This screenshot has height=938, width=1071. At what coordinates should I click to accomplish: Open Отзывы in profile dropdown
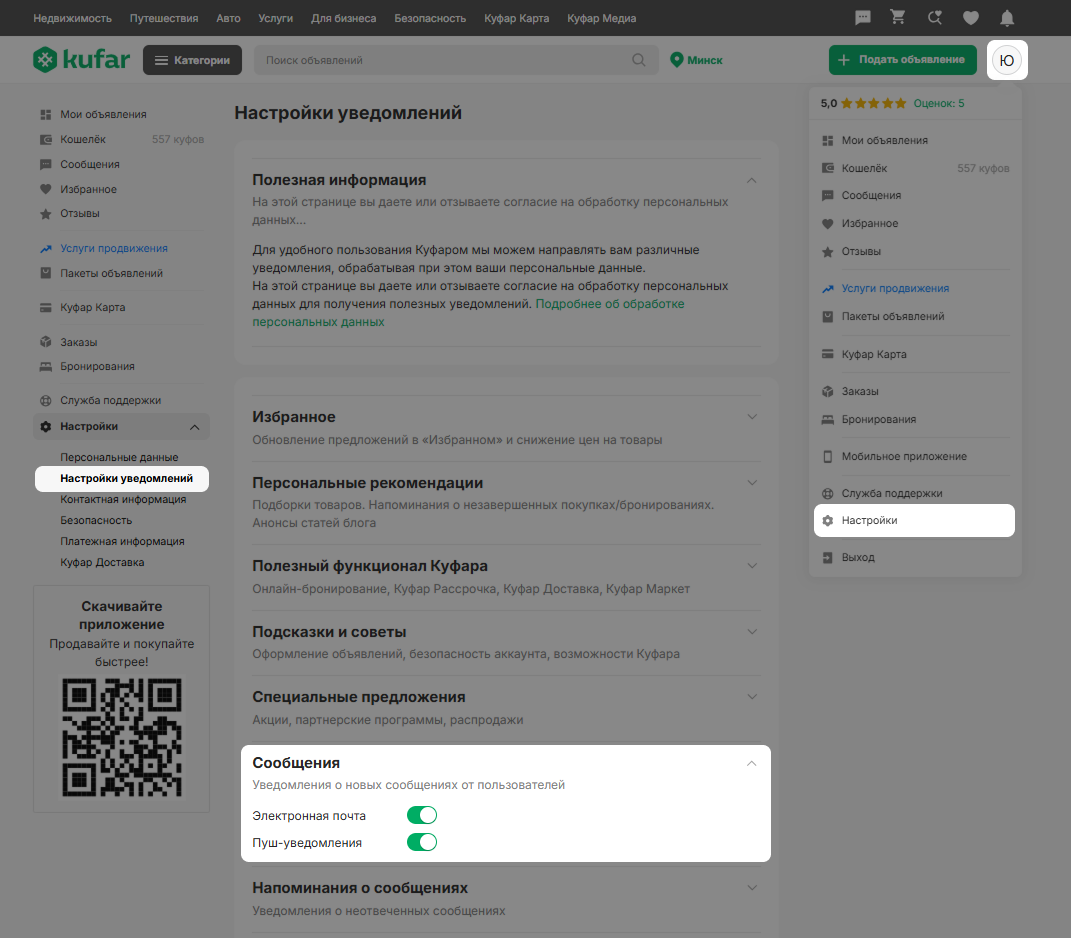861,251
